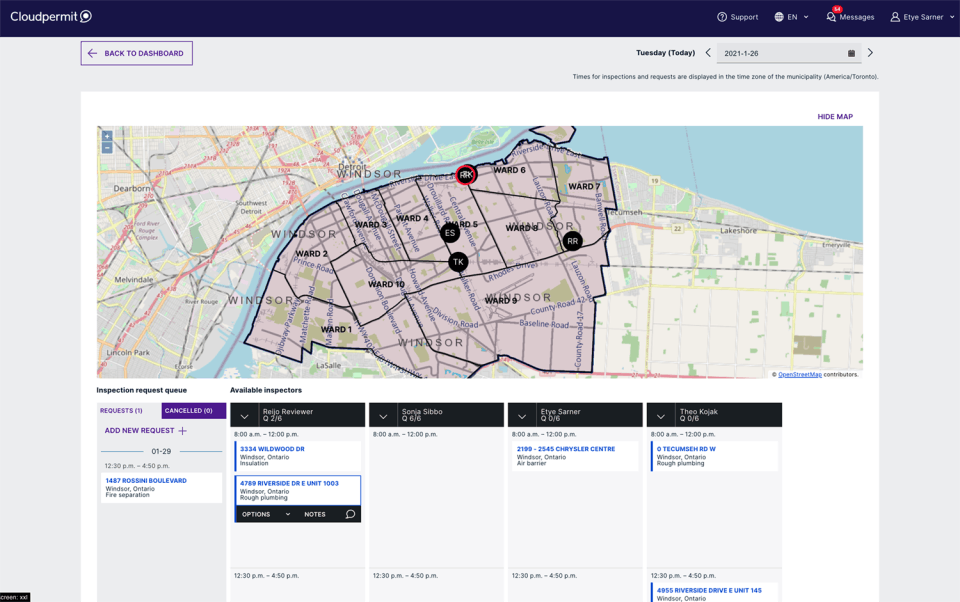Click the RR inspector map marker
The height and width of the screenshot is (602, 960).
pyautogui.click(x=572, y=241)
